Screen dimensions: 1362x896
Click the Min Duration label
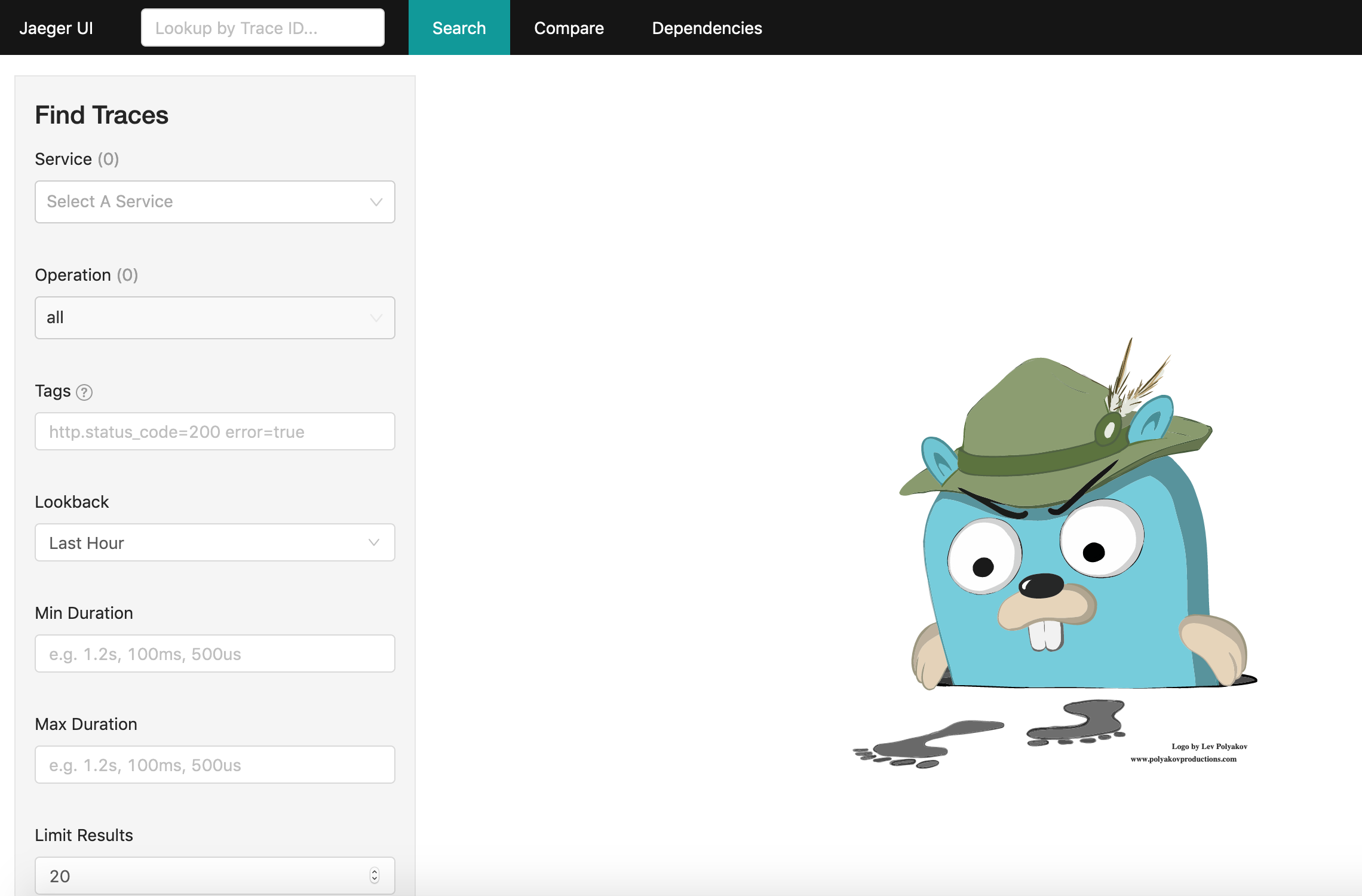(84, 613)
